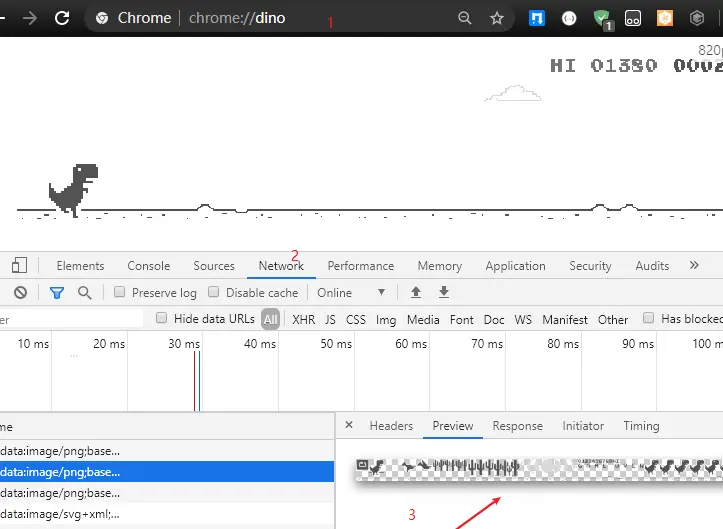Open the Application tab

click(x=515, y=266)
